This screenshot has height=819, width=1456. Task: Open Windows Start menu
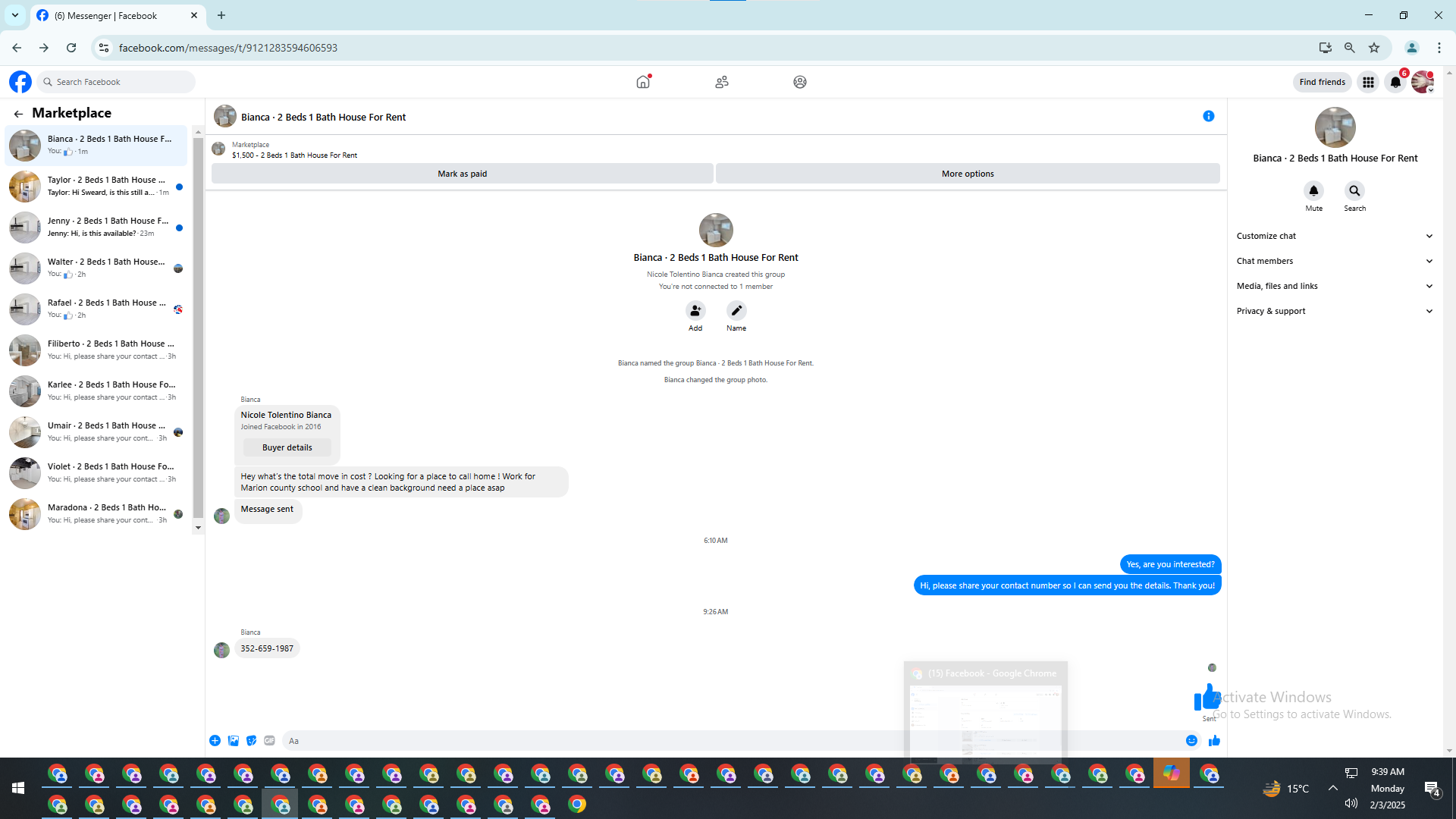click(18, 789)
